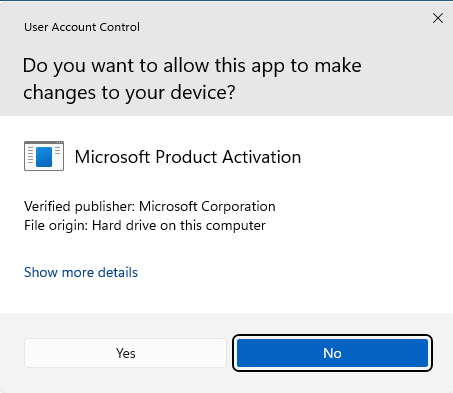Choose the highlighted No default button
Viewport: 453px width, 393px height.
pyautogui.click(x=332, y=353)
